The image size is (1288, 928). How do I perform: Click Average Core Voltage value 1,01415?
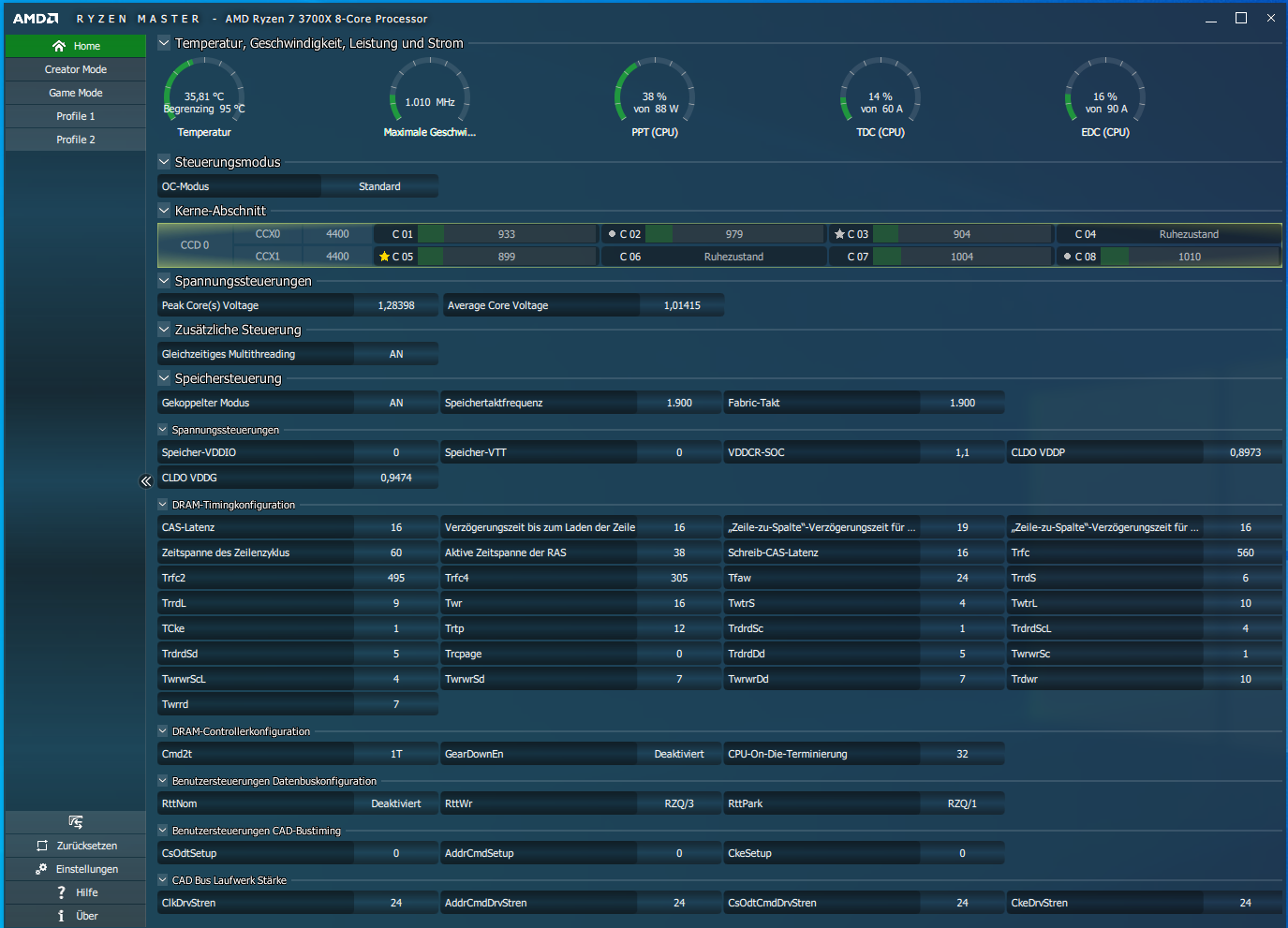[x=682, y=305]
